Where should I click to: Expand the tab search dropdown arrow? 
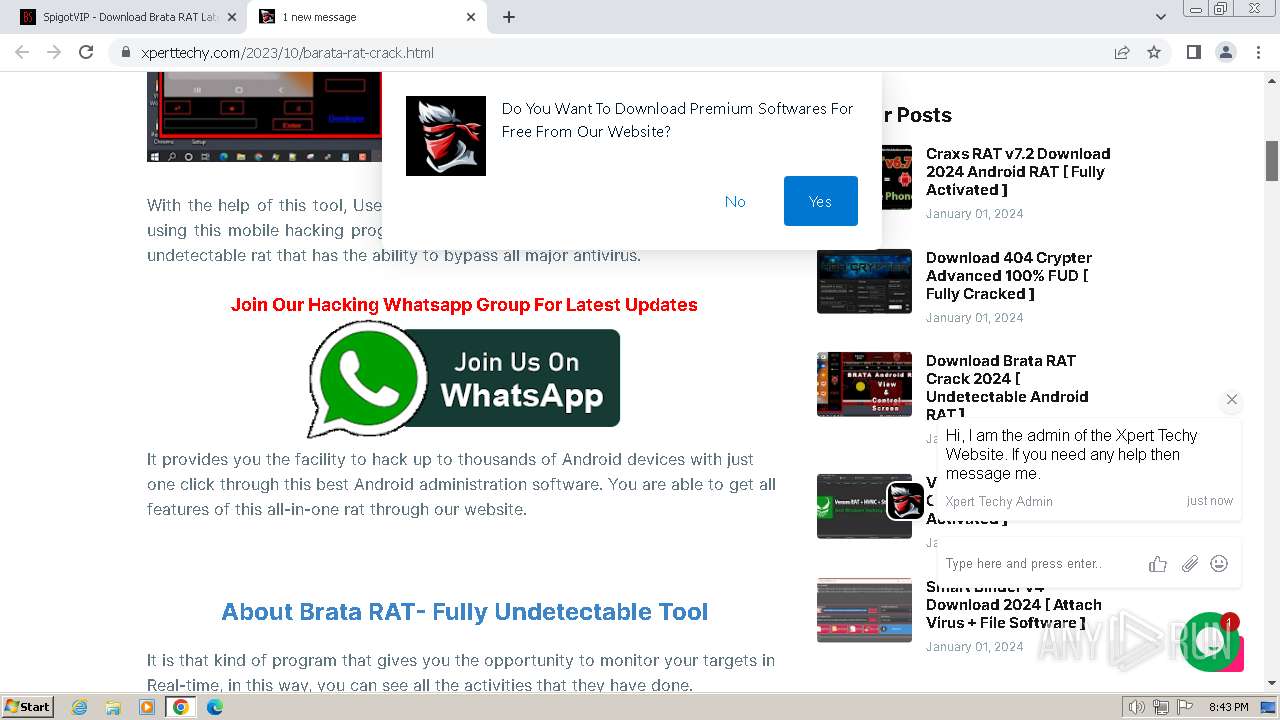pos(1161,17)
